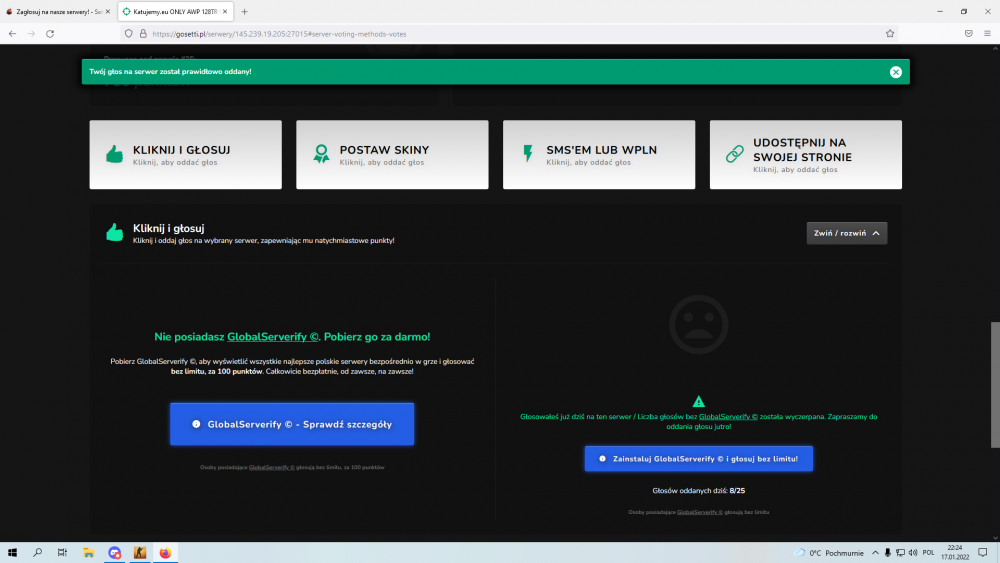Open Task View on taskbar
Viewport: 1000px width, 563px height.
tap(62, 553)
